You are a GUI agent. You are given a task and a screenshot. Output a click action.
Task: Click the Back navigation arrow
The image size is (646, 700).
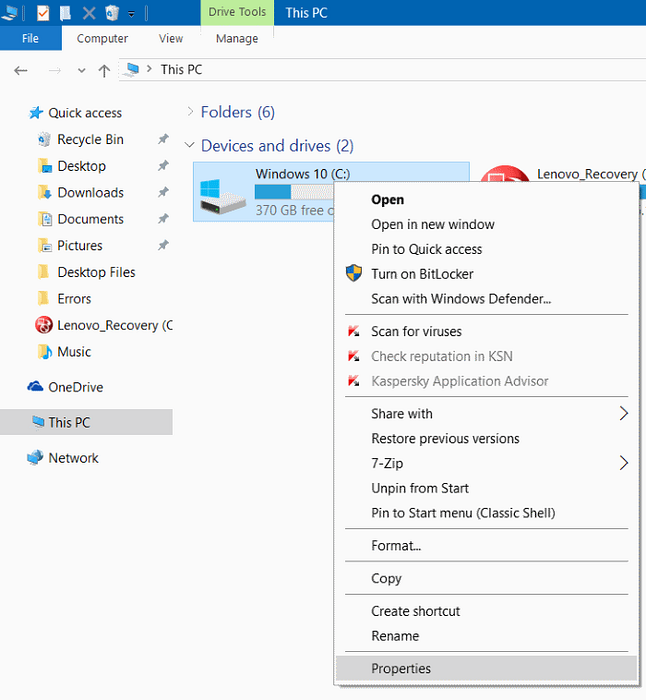click(21, 70)
